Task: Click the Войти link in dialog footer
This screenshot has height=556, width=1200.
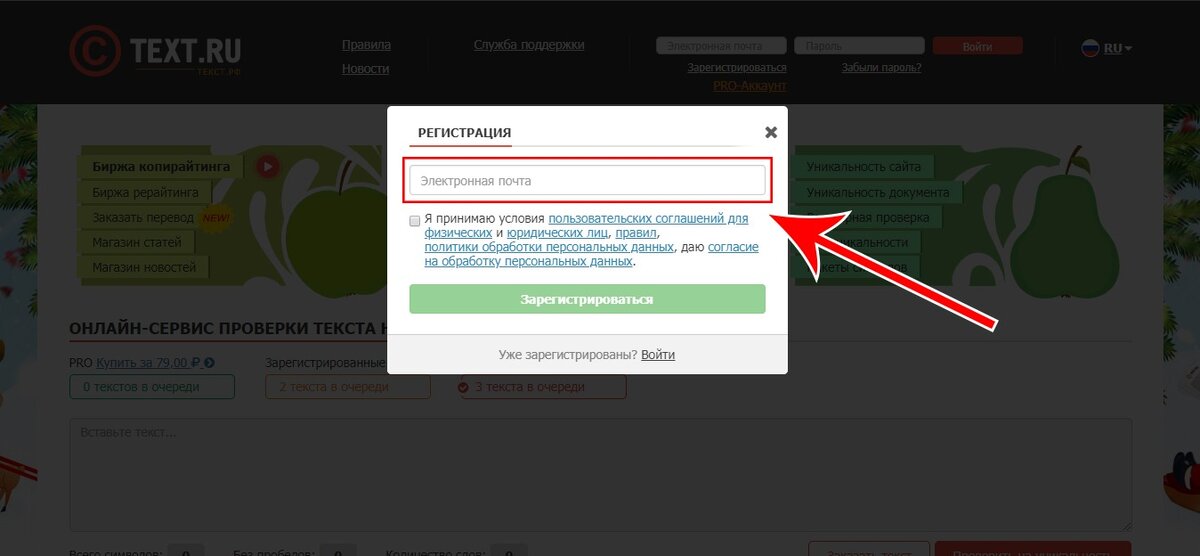Action: tap(658, 355)
